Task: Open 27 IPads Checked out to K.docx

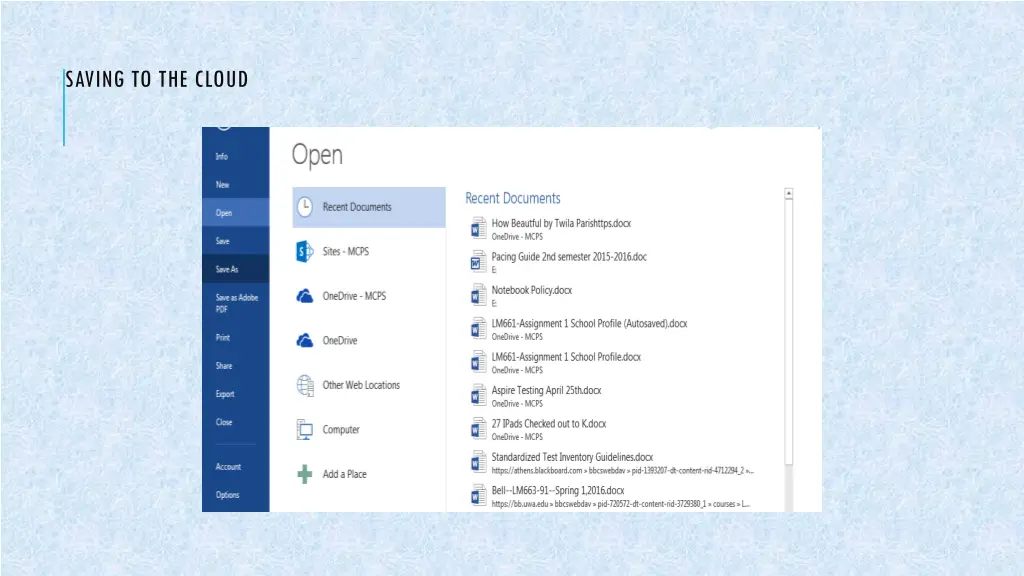Action: pos(549,424)
